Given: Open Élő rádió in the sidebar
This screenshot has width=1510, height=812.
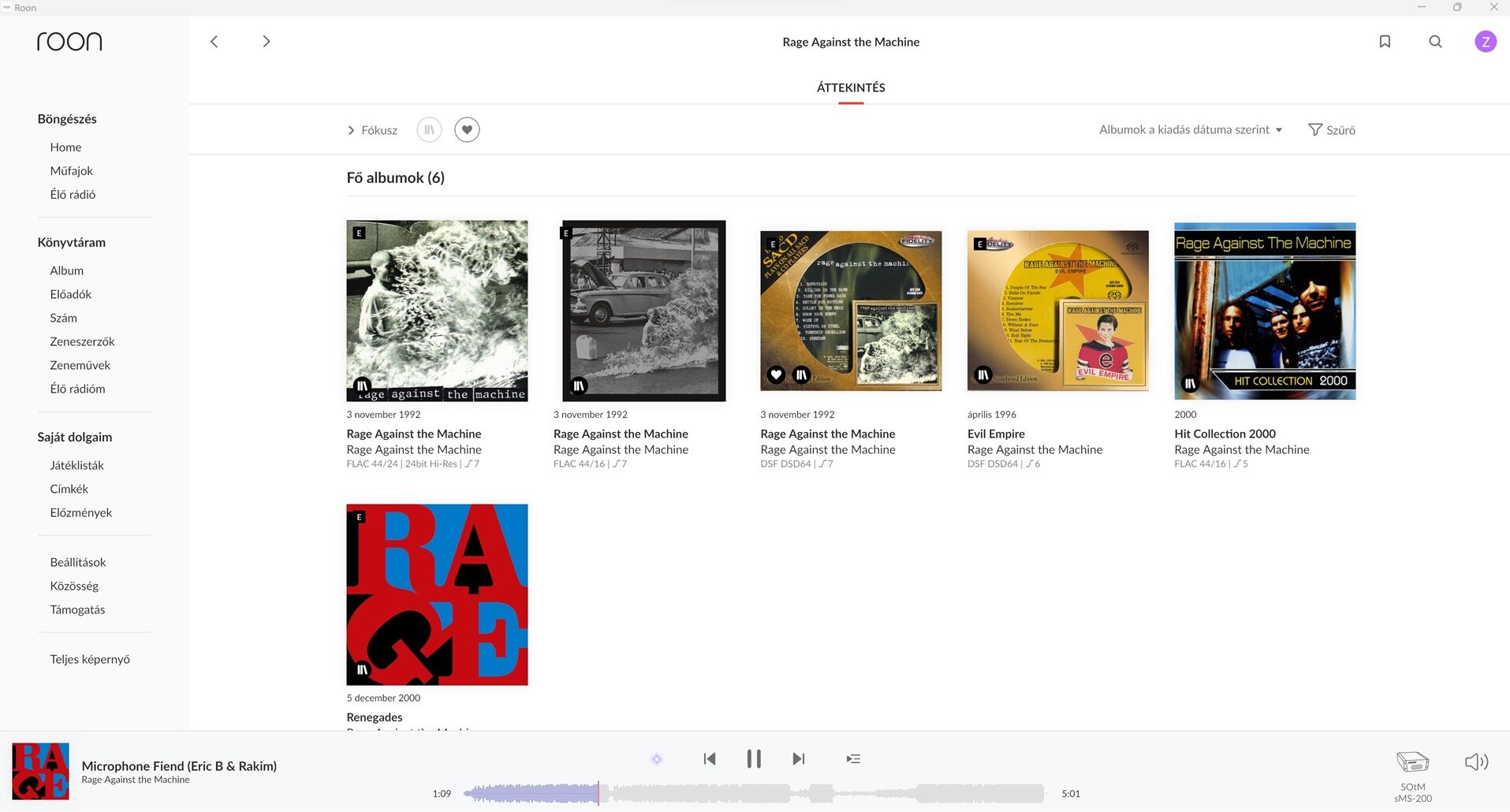Looking at the screenshot, I should (x=73, y=195).
